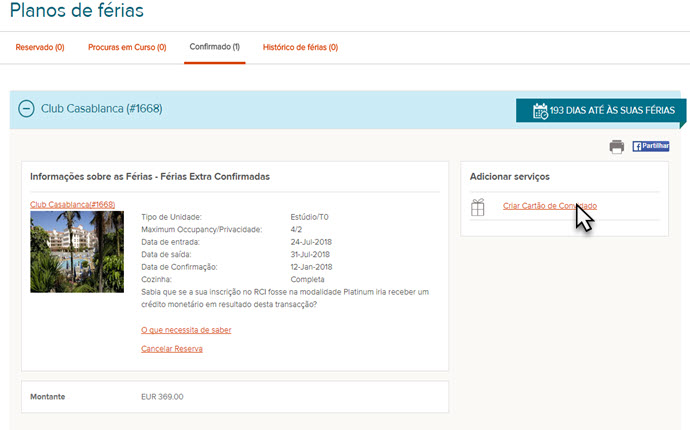Open the Reservado (0) tab
This screenshot has width=690, height=430.
coord(40,47)
